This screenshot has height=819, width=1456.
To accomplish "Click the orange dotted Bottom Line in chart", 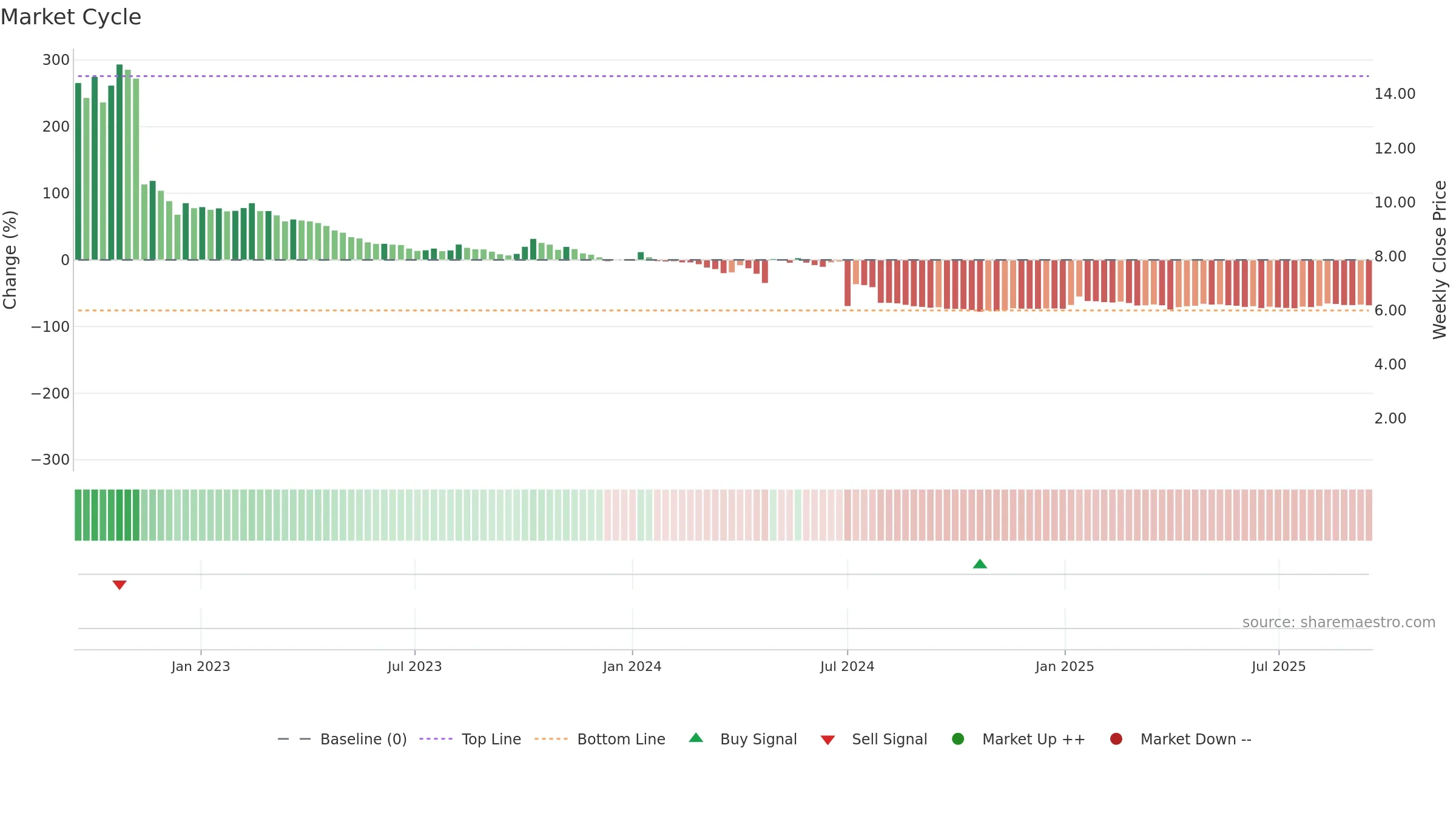I will pyautogui.click(x=723, y=311).
